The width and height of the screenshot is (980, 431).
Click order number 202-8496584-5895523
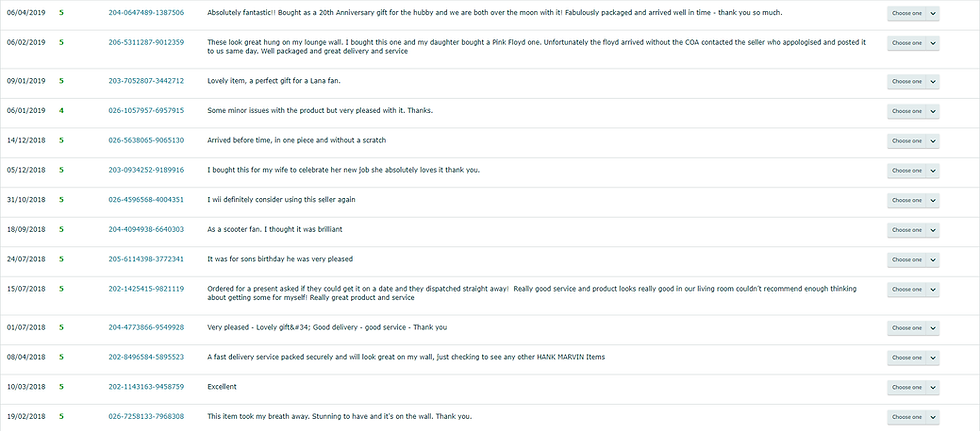click(x=146, y=357)
